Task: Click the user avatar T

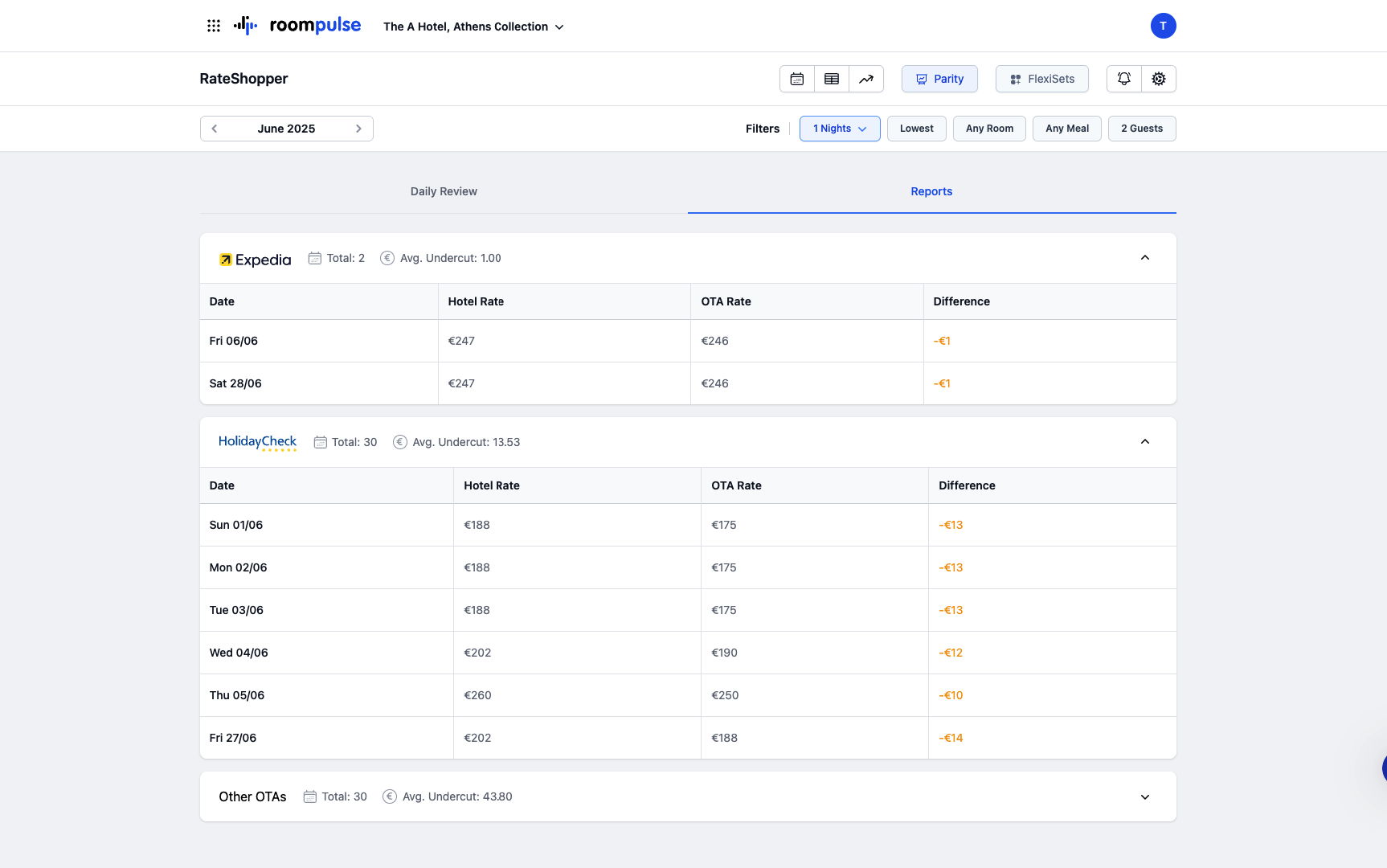Action: [1163, 26]
